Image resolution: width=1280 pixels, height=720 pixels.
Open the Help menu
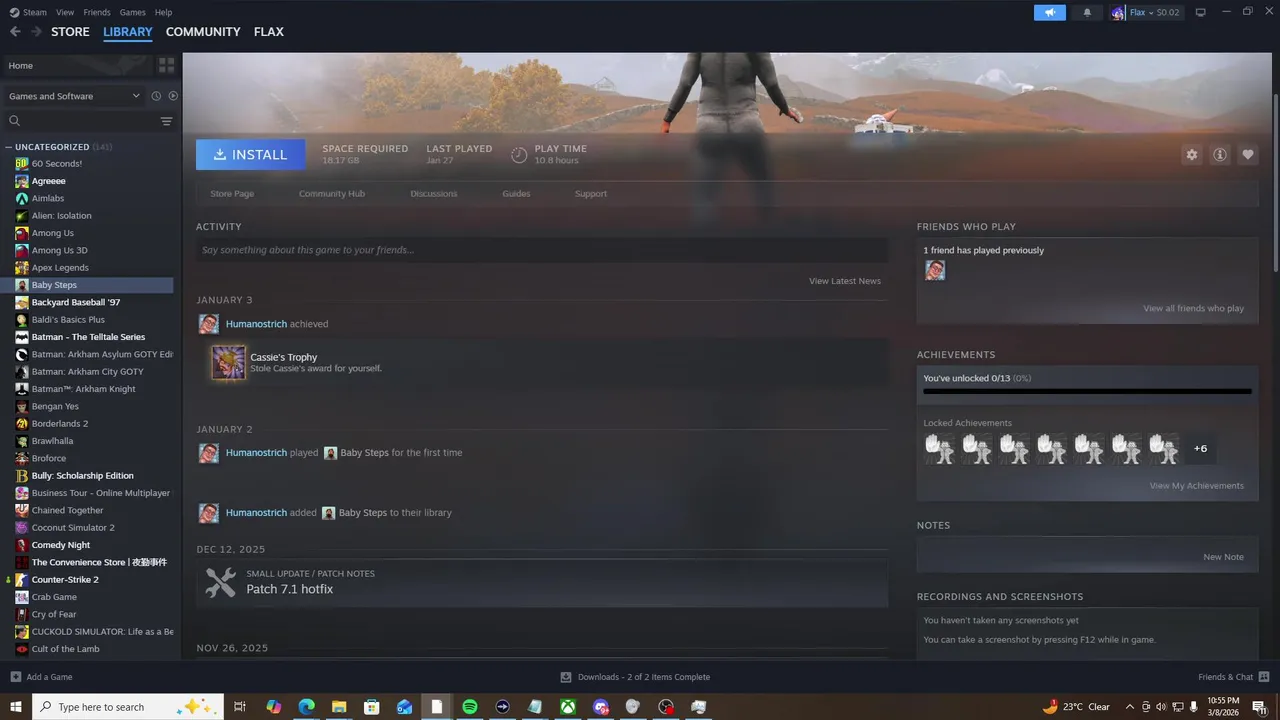pos(163,12)
